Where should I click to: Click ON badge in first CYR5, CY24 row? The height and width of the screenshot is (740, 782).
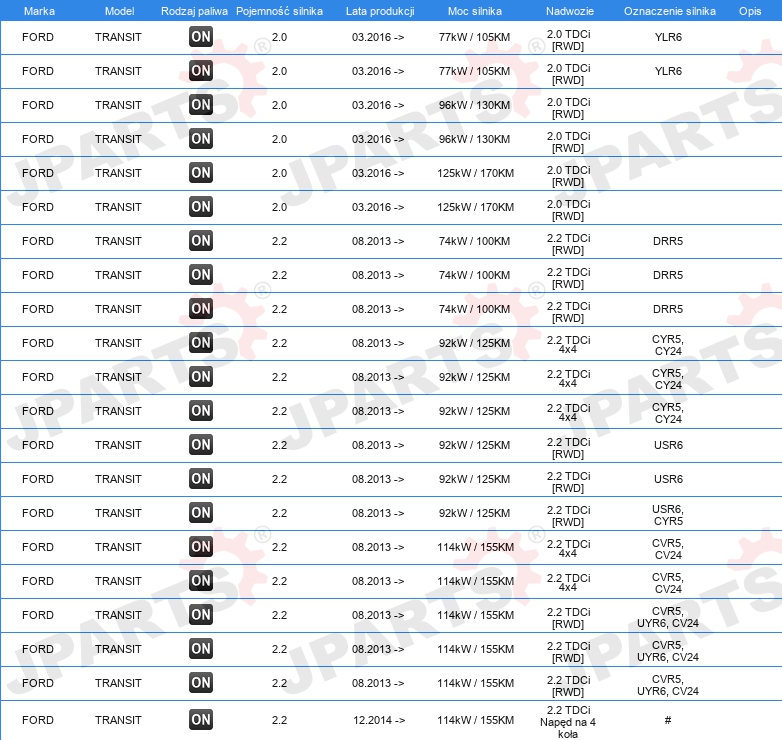[201, 343]
